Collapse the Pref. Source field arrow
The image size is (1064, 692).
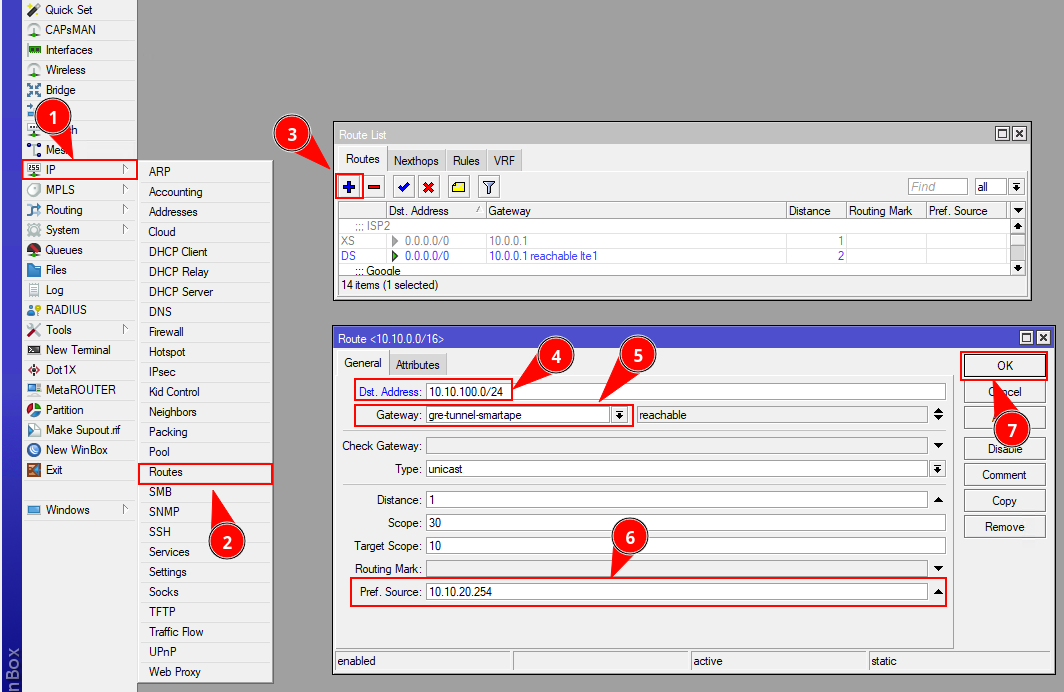click(x=938, y=592)
